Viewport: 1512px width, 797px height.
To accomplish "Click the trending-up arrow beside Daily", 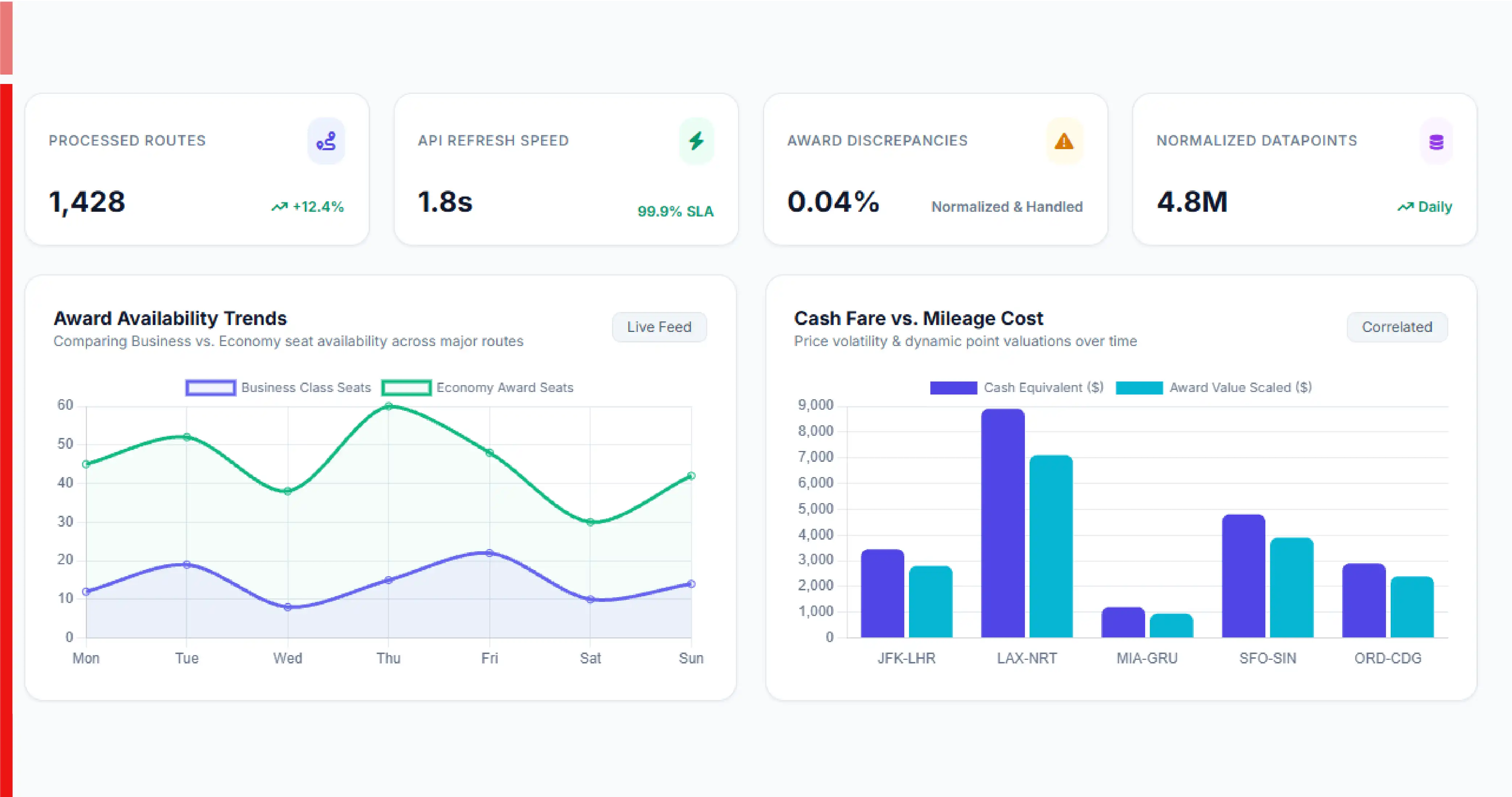I will click(1405, 206).
